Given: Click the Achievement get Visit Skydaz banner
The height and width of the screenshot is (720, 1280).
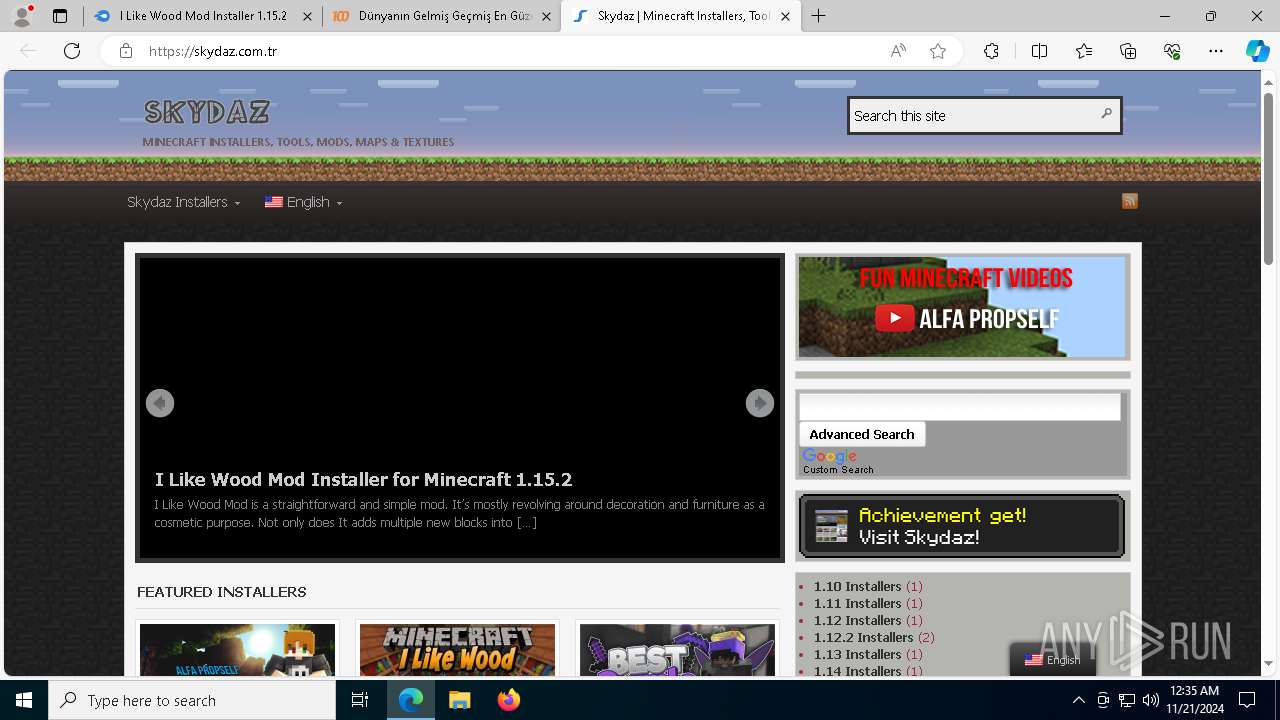Looking at the screenshot, I should 963,526.
